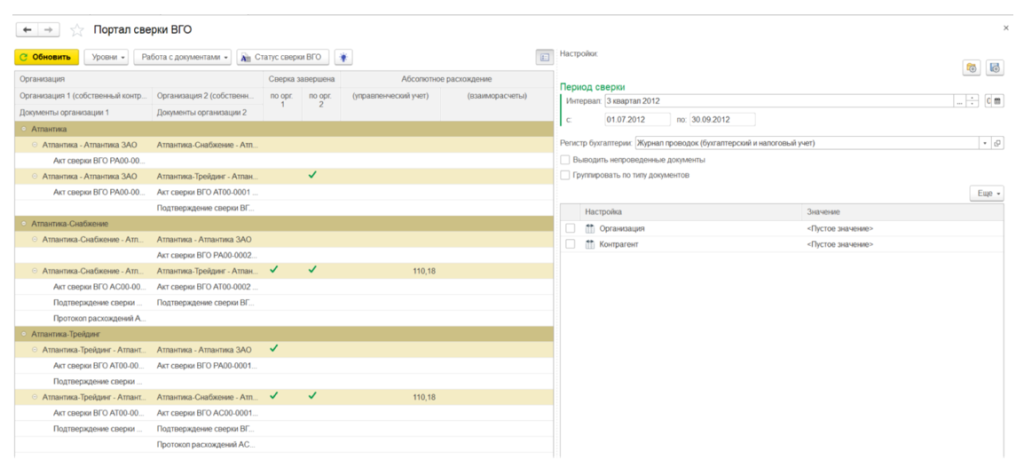Go back using the left arrow

tap(27, 30)
